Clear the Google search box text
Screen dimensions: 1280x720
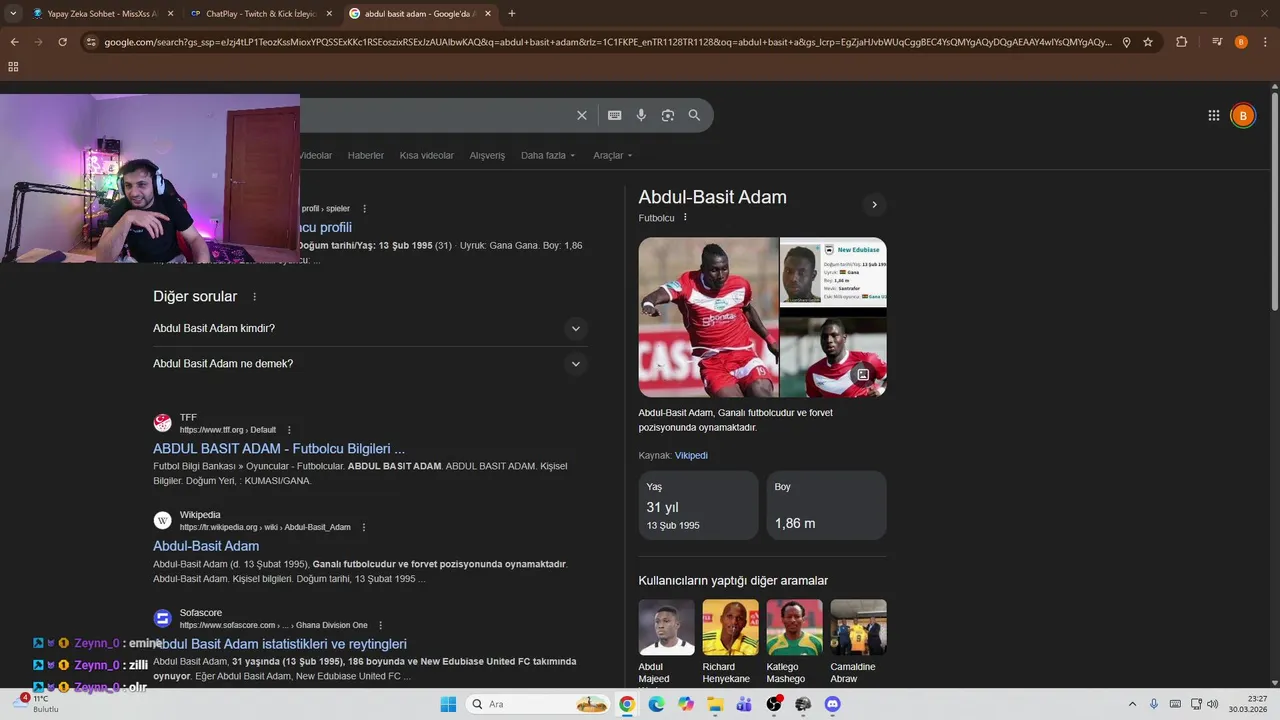[582, 115]
